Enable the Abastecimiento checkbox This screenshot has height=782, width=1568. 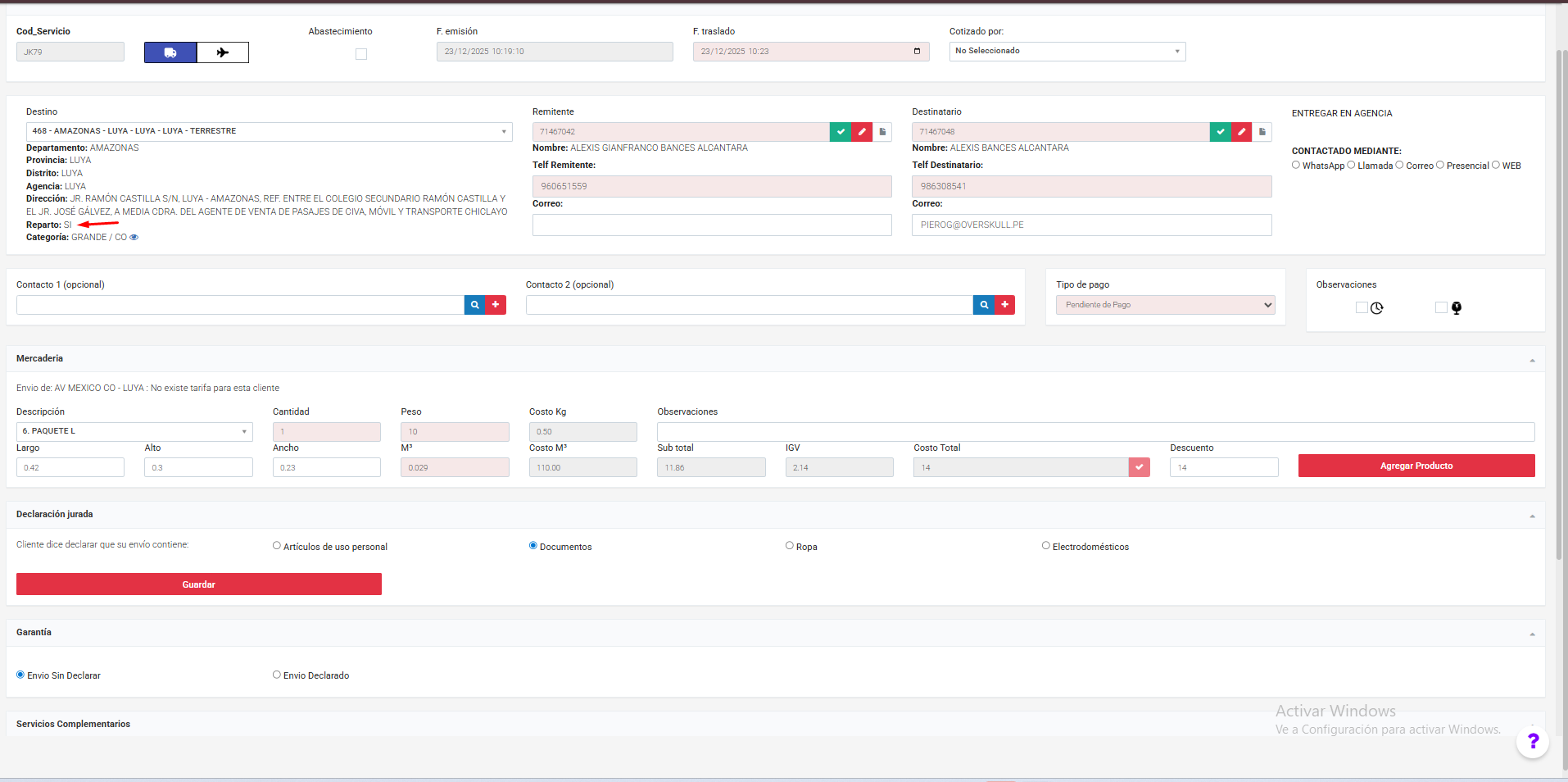coord(361,54)
